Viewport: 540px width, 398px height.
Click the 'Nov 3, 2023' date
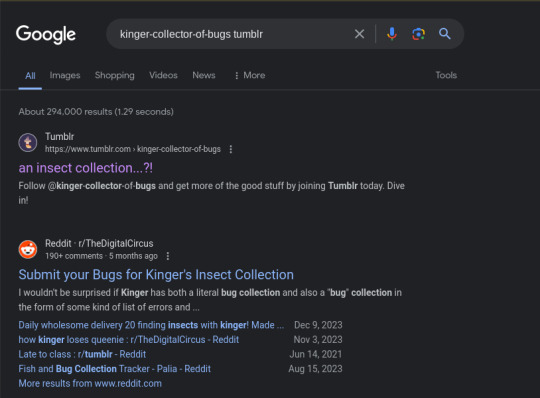[318, 339]
